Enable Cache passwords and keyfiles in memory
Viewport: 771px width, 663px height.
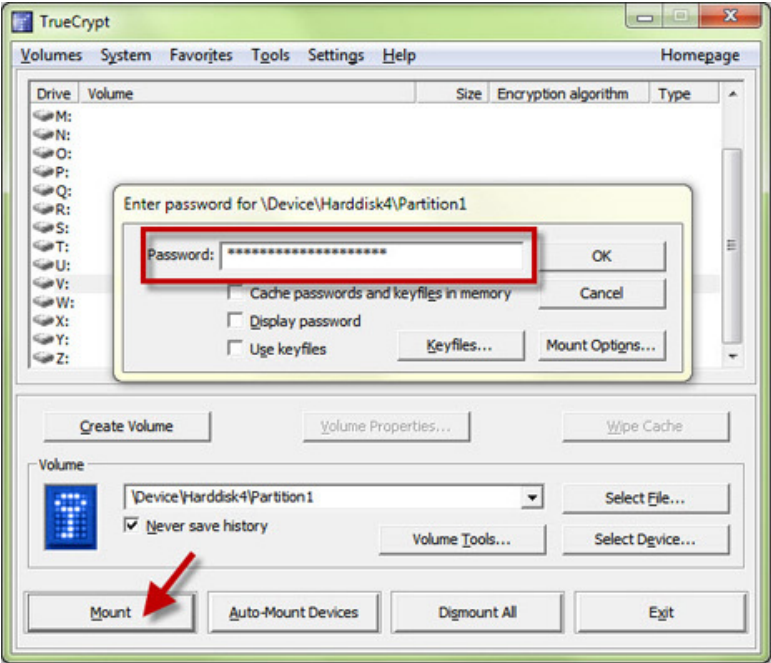tap(236, 293)
